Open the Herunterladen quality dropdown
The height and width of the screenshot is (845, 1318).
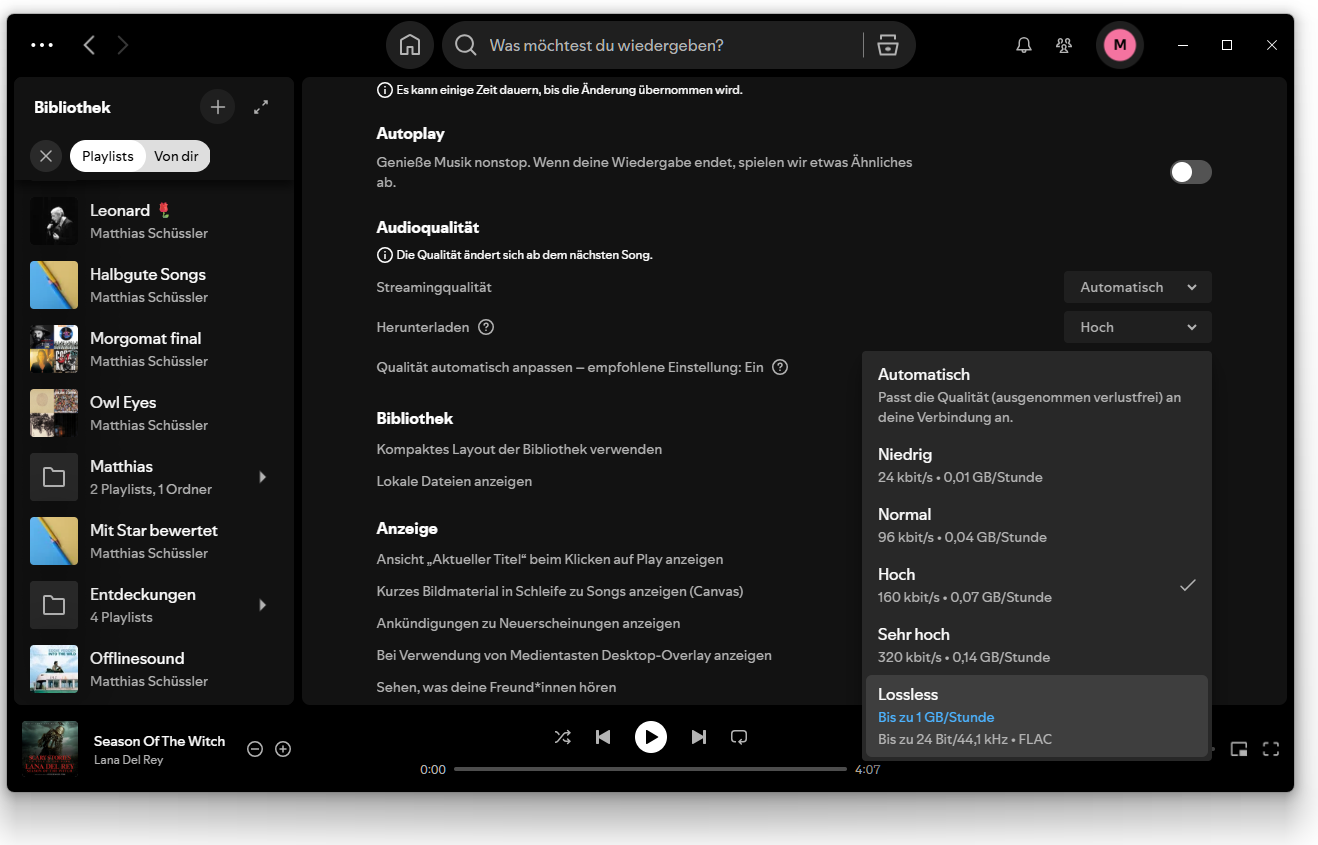point(1137,327)
